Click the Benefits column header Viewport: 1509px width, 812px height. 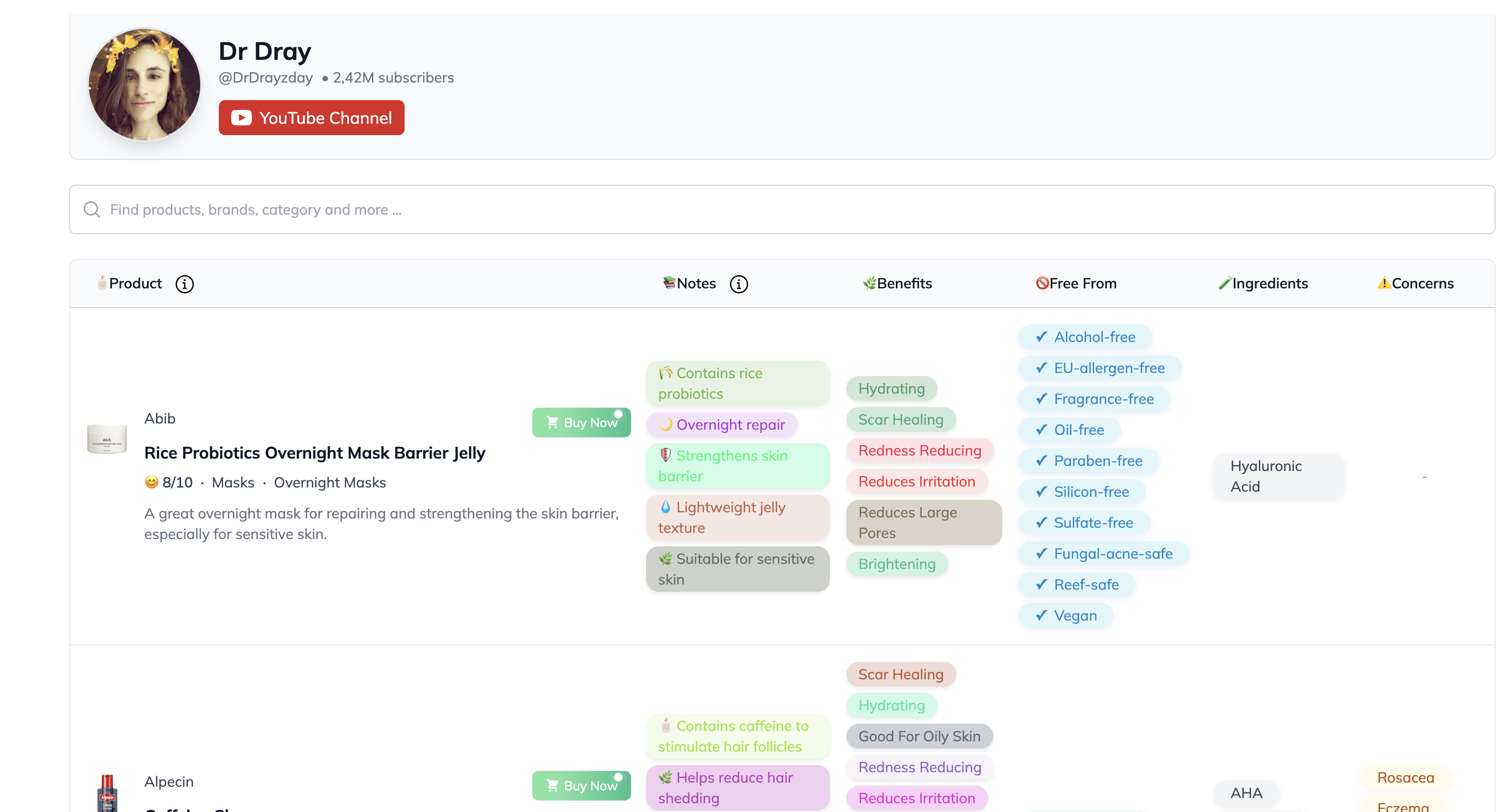(897, 283)
